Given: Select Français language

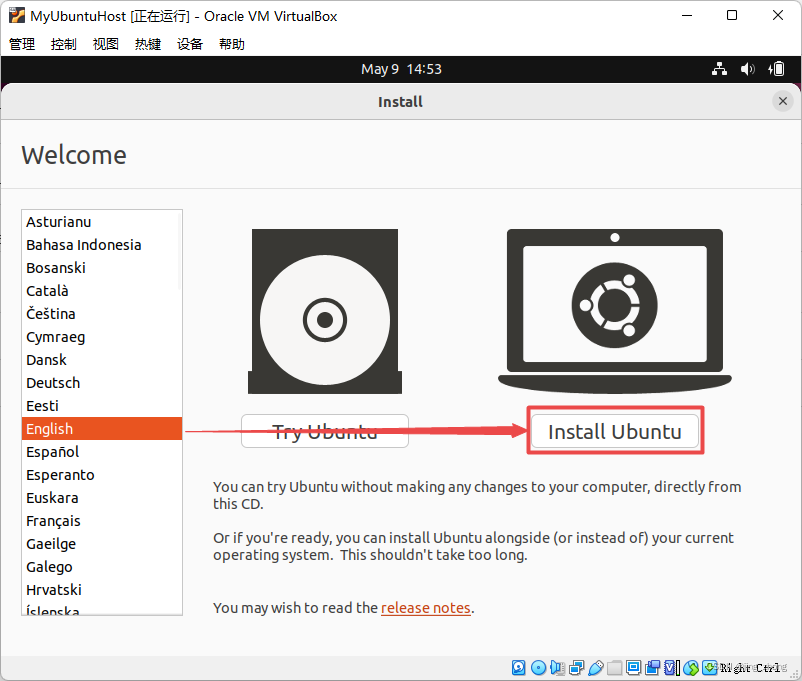Looking at the screenshot, I should pos(102,521).
